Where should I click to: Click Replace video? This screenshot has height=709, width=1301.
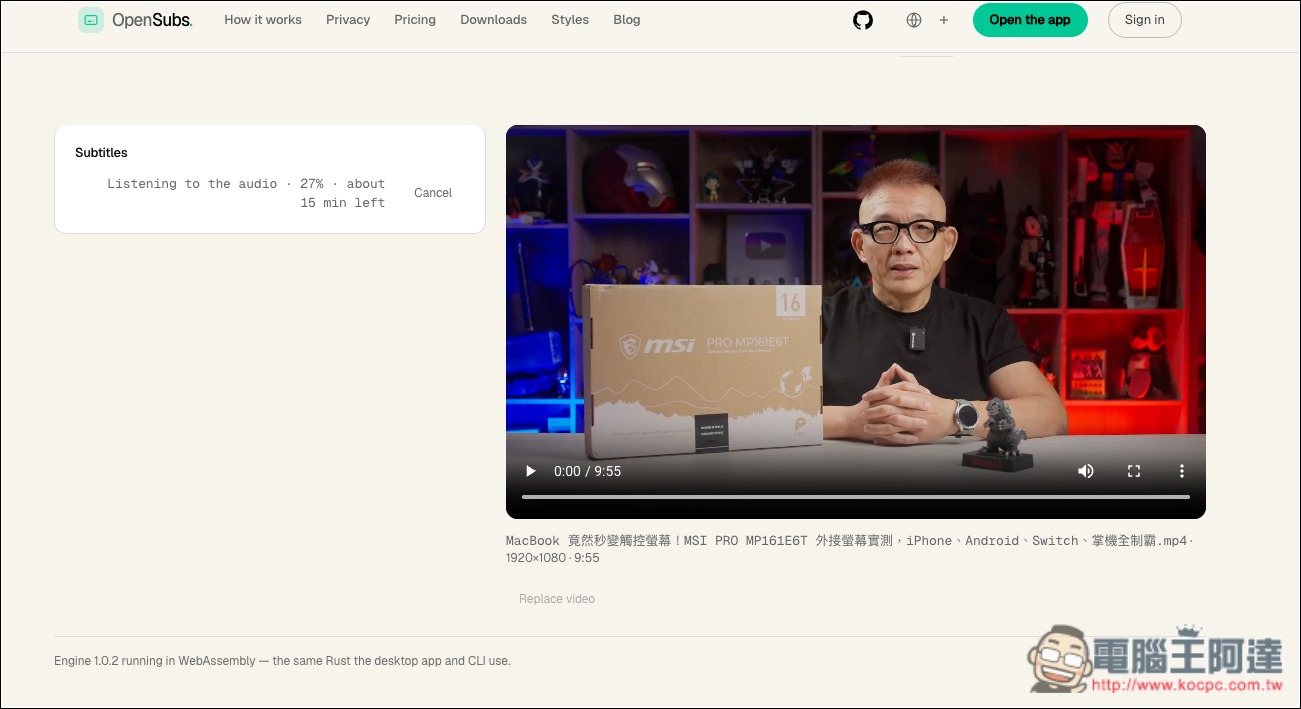click(x=557, y=599)
